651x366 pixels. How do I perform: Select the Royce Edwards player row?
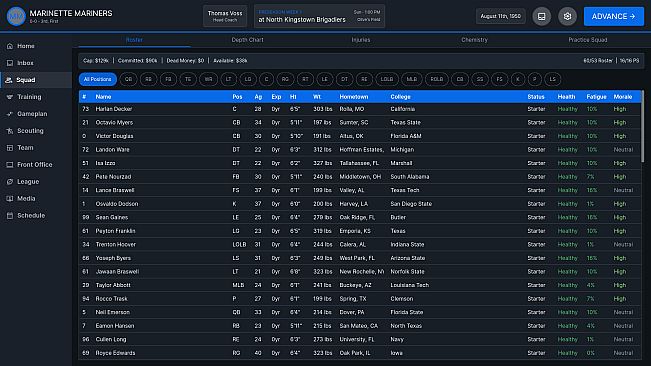click(x=360, y=353)
